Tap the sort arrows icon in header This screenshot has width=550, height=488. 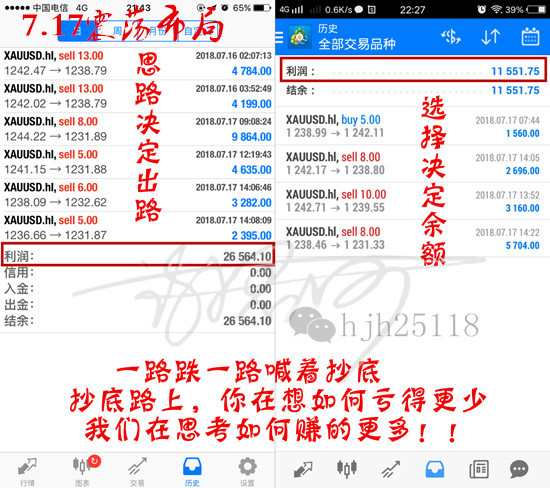click(x=490, y=36)
